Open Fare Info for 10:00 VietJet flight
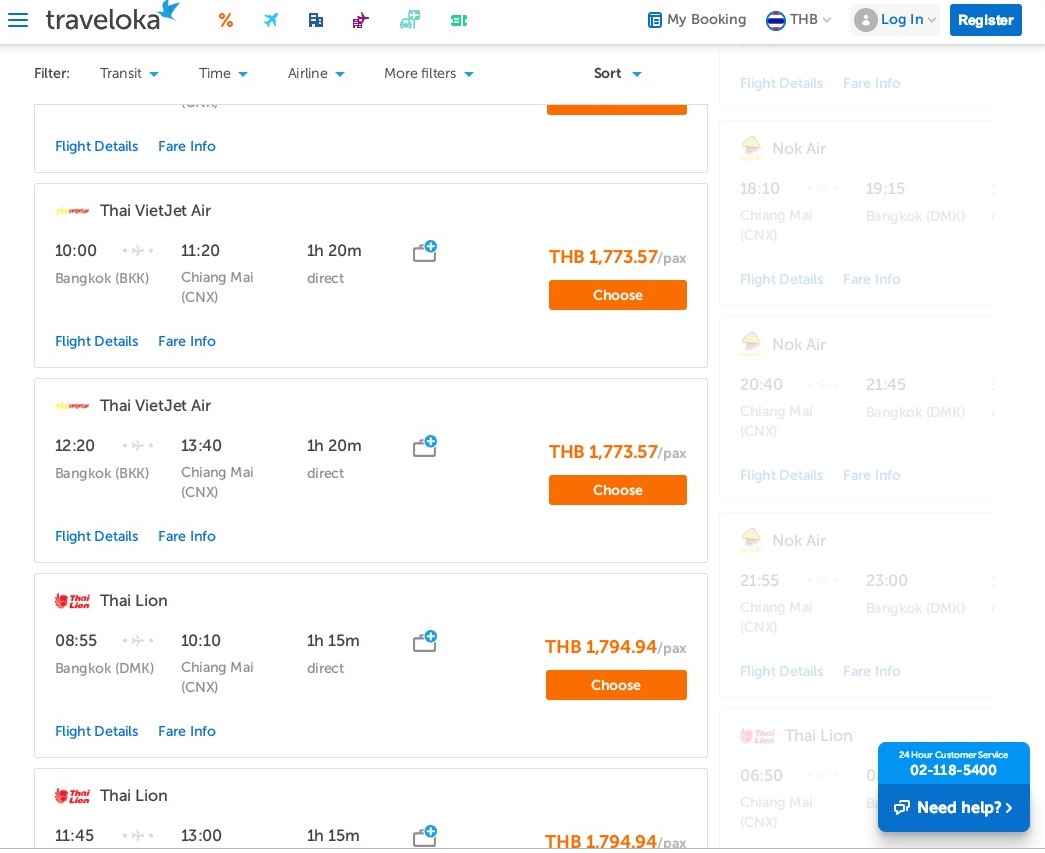1045x853 pixels. 187,341
